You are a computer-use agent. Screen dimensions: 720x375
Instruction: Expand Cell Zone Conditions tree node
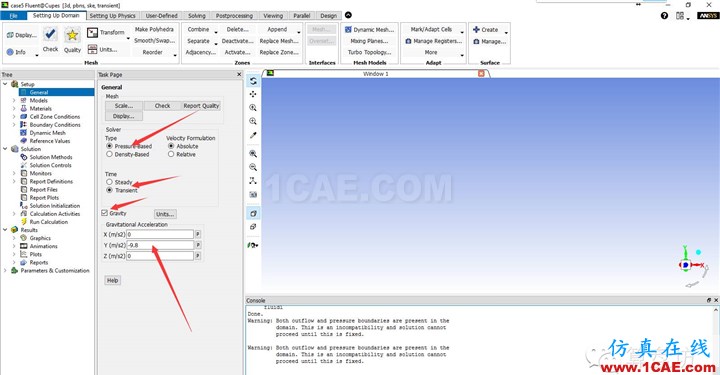(14, 117)
